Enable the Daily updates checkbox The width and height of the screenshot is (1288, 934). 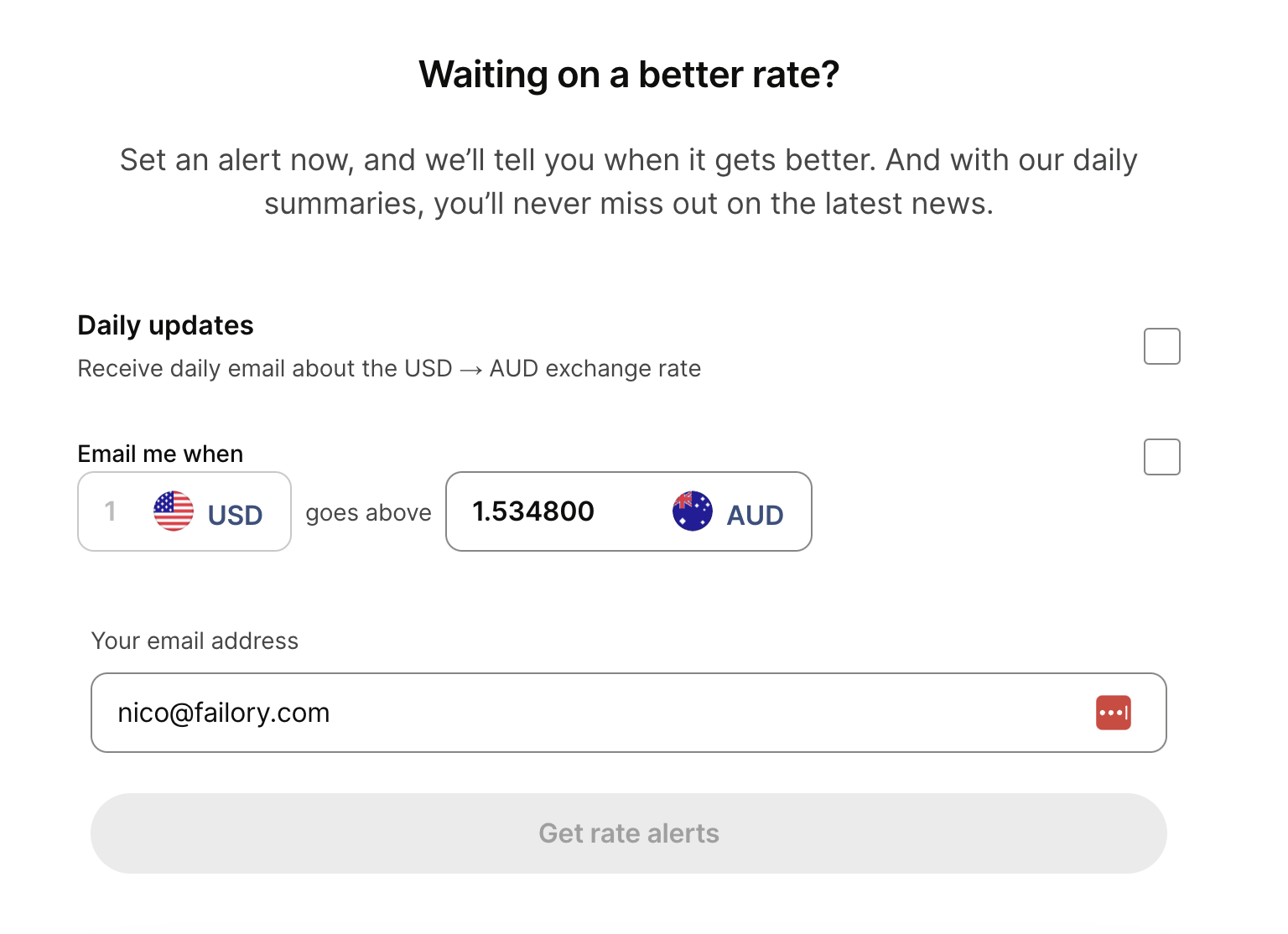1162,346
